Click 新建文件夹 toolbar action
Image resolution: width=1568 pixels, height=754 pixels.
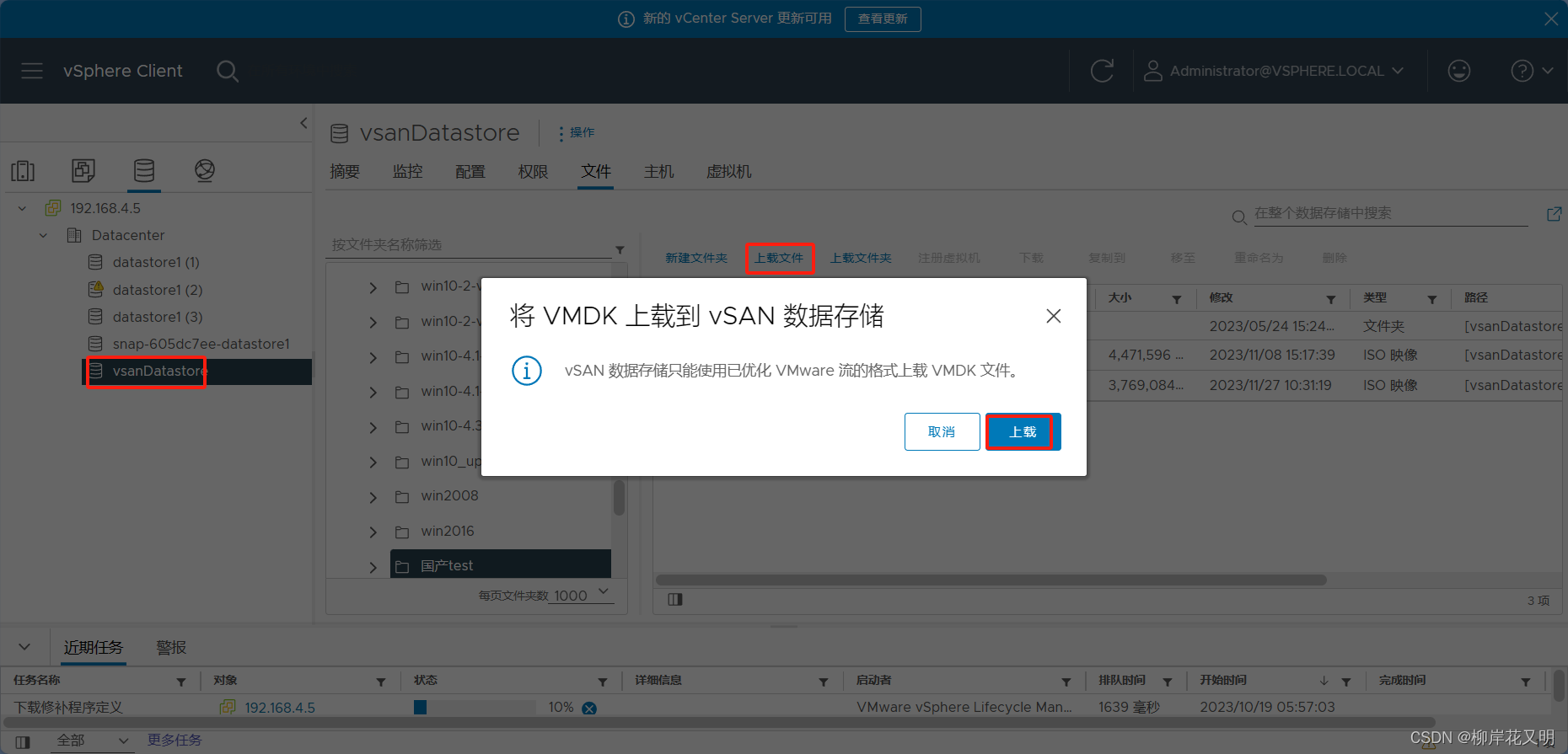[696, 258]
